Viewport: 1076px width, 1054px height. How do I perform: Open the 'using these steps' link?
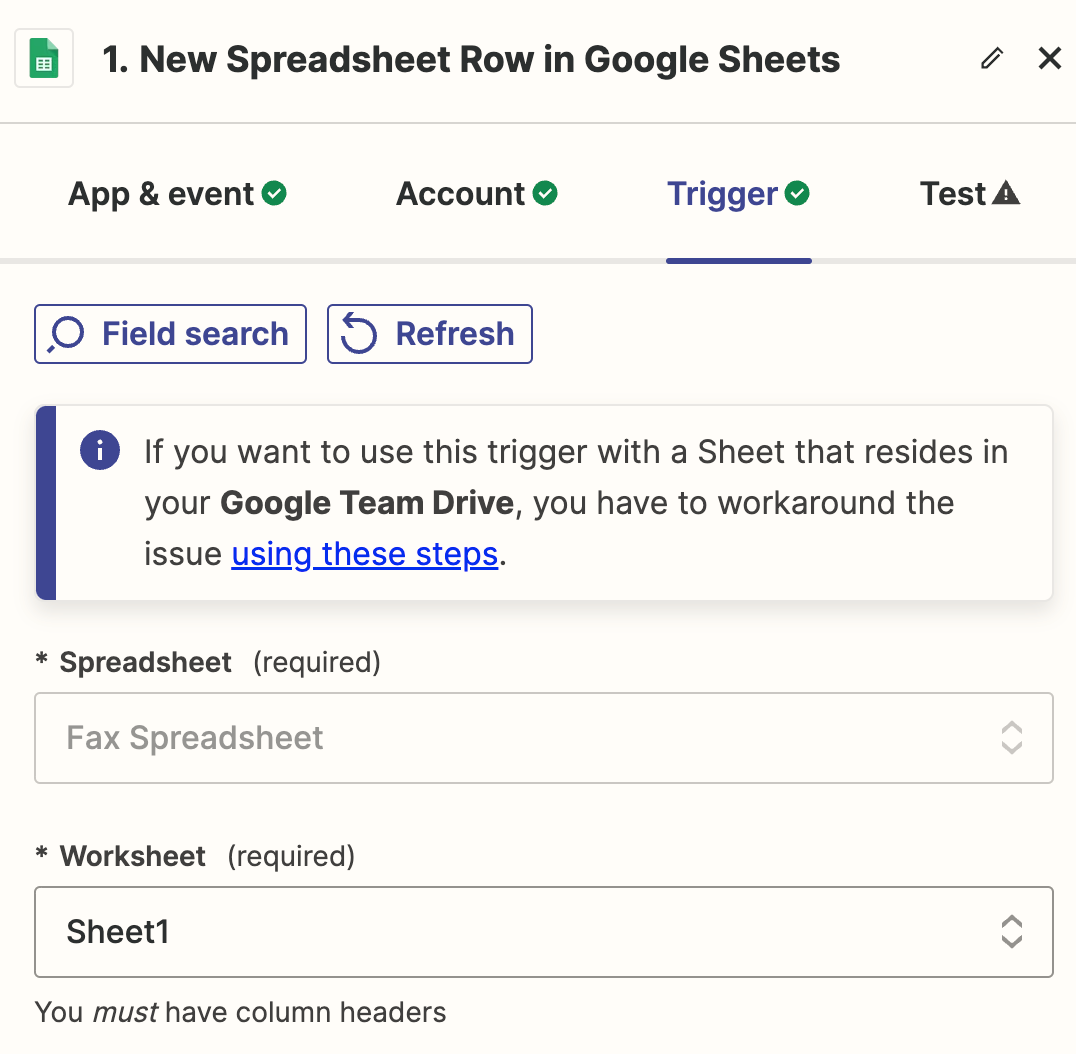(x=364, y=554)
